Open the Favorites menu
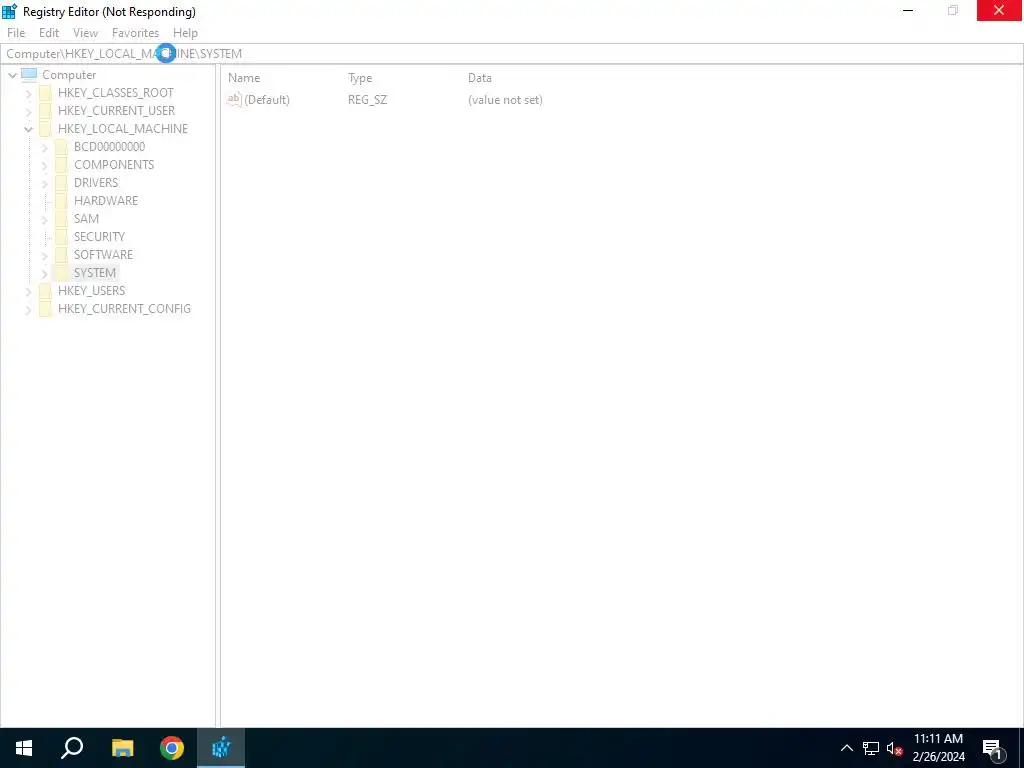This screenshot has height=768, width=1024. (x=135, y=33)
